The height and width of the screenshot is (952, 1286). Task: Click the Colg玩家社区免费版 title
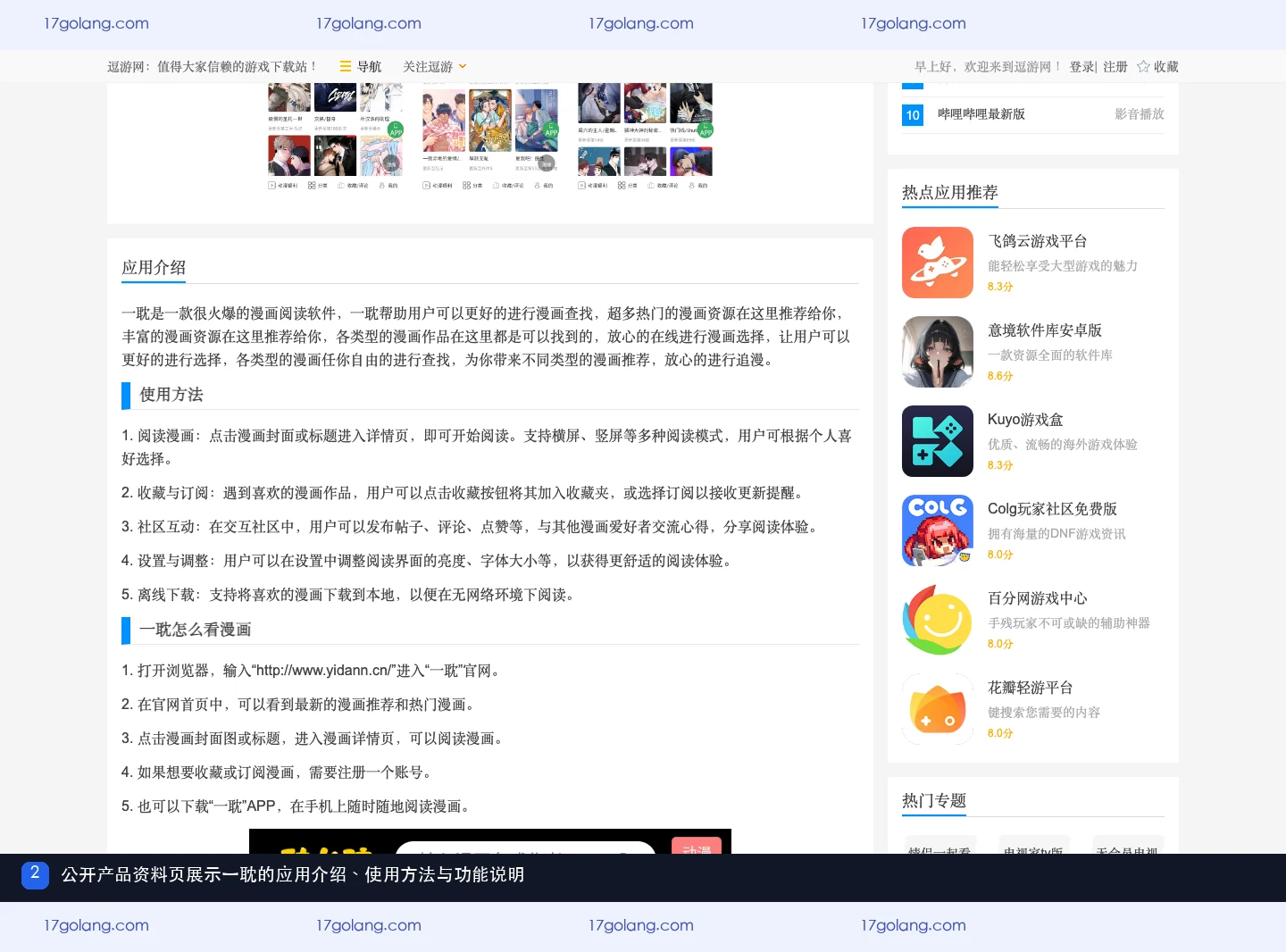pyautogui.click(x=1052, y=509)
